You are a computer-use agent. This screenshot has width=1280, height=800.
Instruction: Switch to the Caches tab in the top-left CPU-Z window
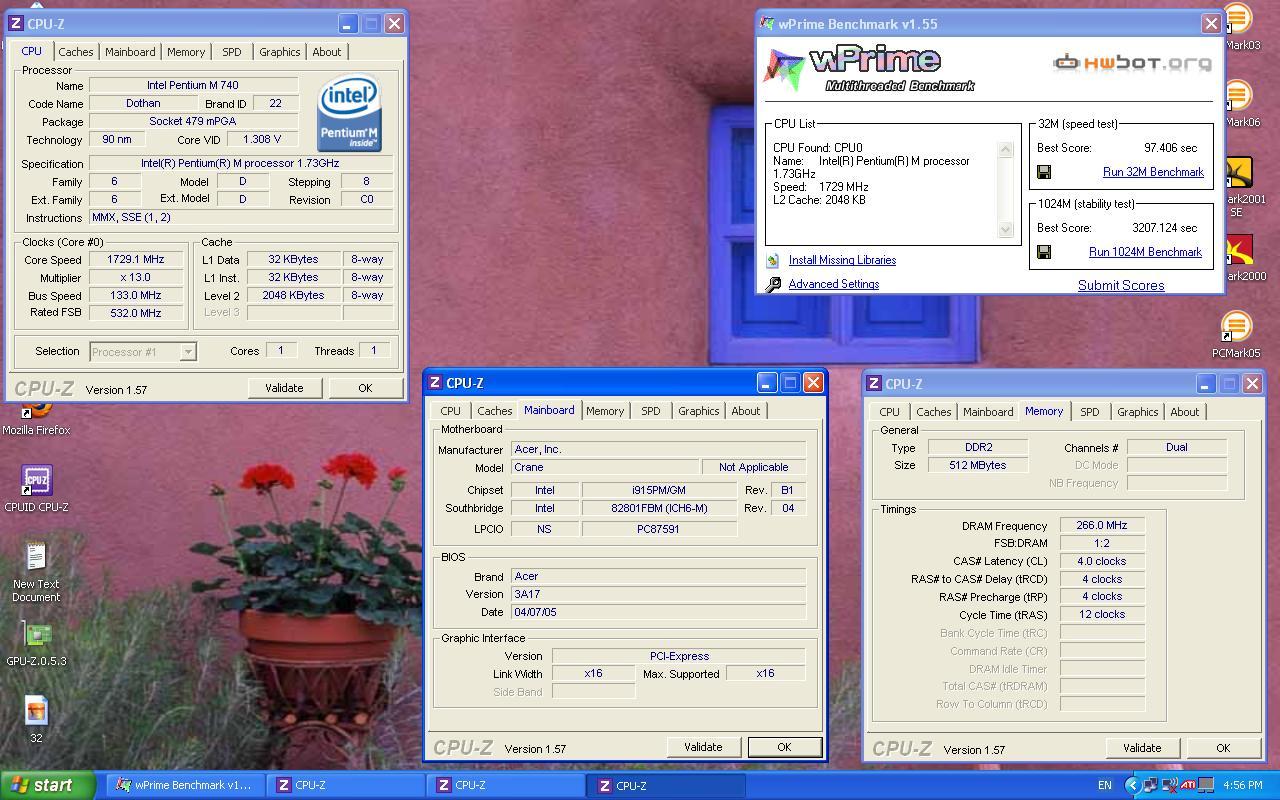(x=75, y=52)
